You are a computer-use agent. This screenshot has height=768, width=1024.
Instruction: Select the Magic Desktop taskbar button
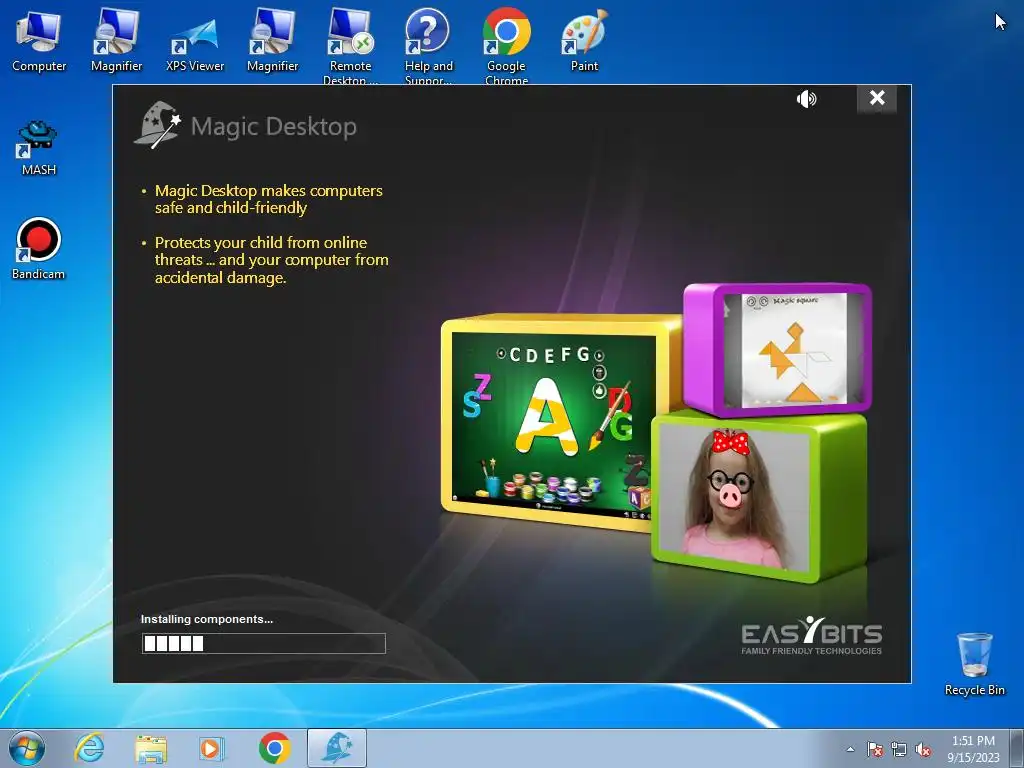tap(337, 748)
